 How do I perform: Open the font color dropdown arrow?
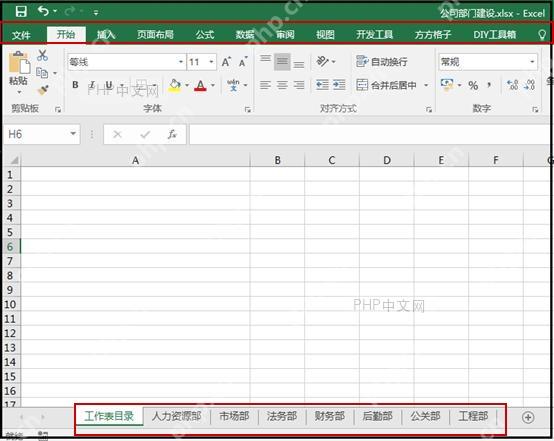pyautogui.click(x=213, y=85)
